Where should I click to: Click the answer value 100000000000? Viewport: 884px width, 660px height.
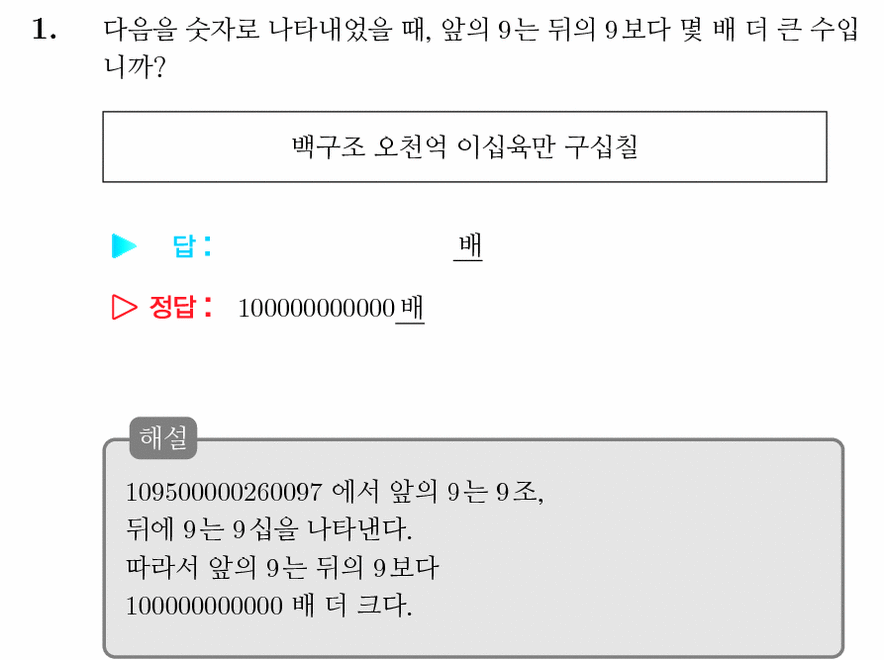316,309
